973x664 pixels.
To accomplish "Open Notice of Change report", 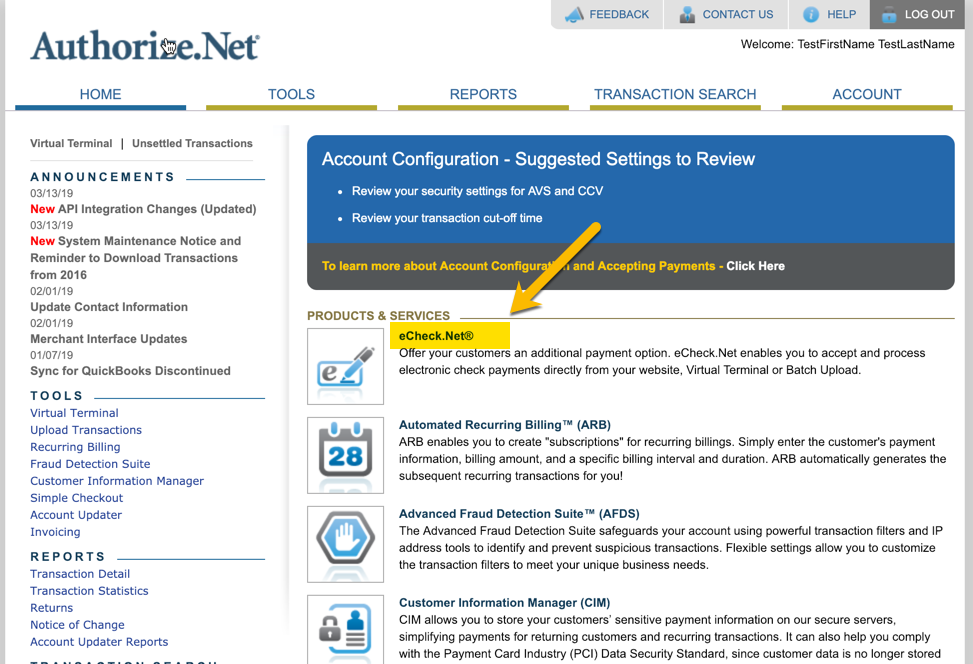I will click(x=78, y=625).
